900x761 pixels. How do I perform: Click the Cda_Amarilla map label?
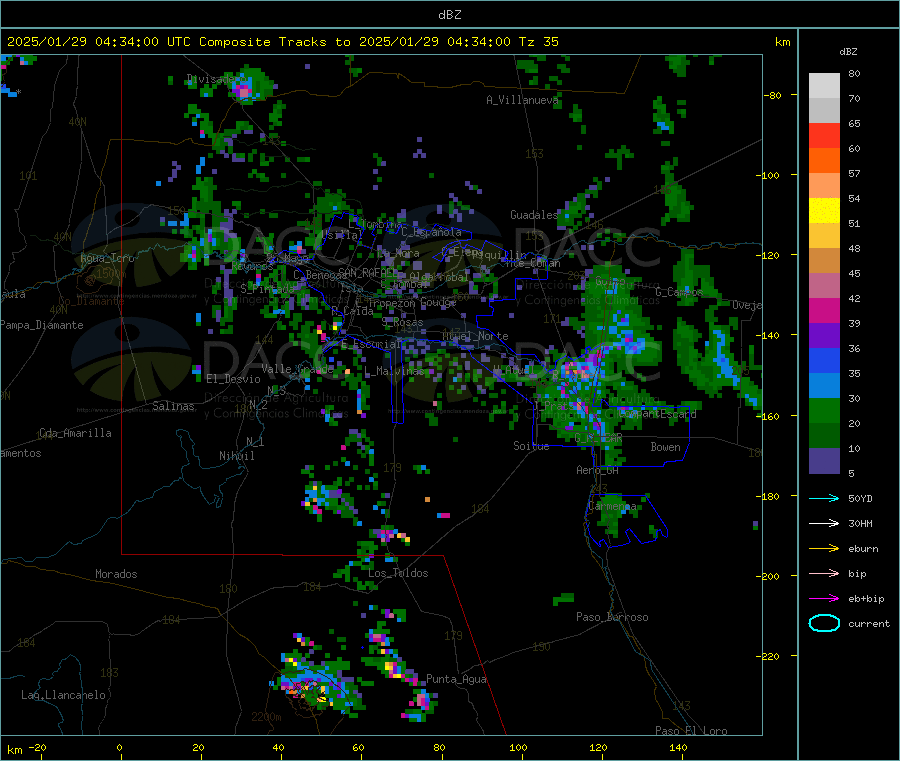click(x=75, y=433)
